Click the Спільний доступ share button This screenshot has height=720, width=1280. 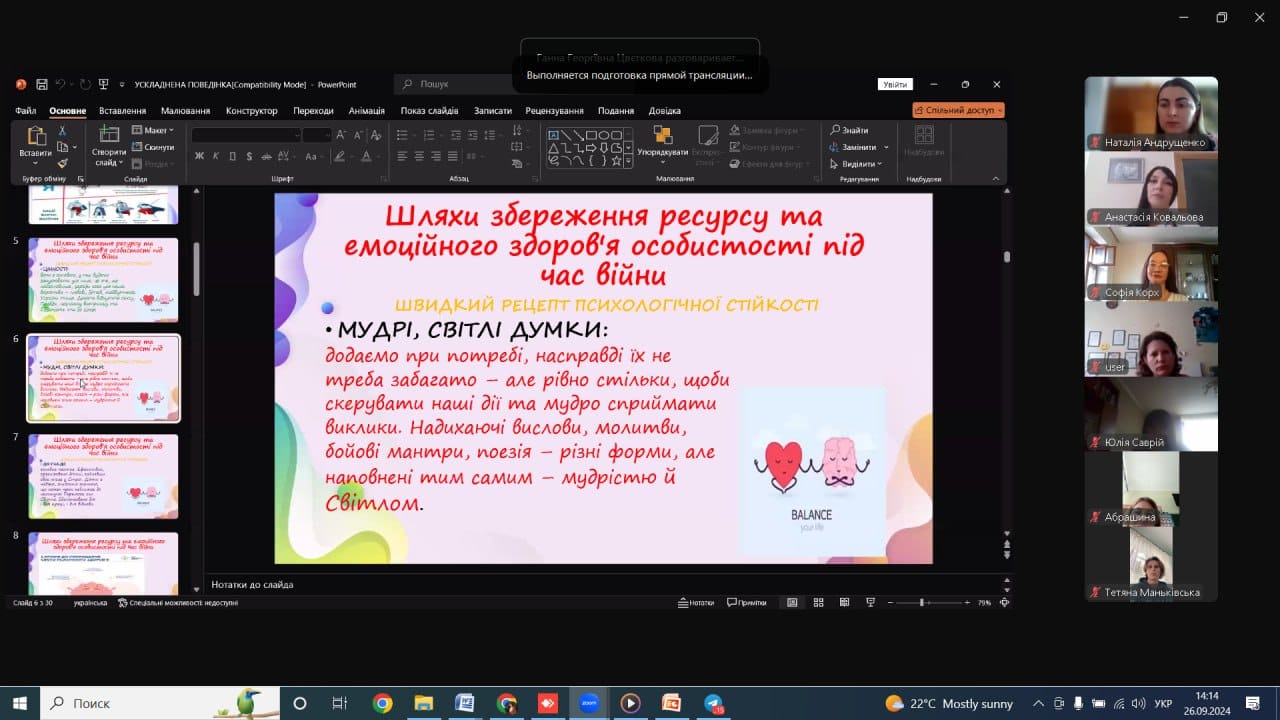959,110
